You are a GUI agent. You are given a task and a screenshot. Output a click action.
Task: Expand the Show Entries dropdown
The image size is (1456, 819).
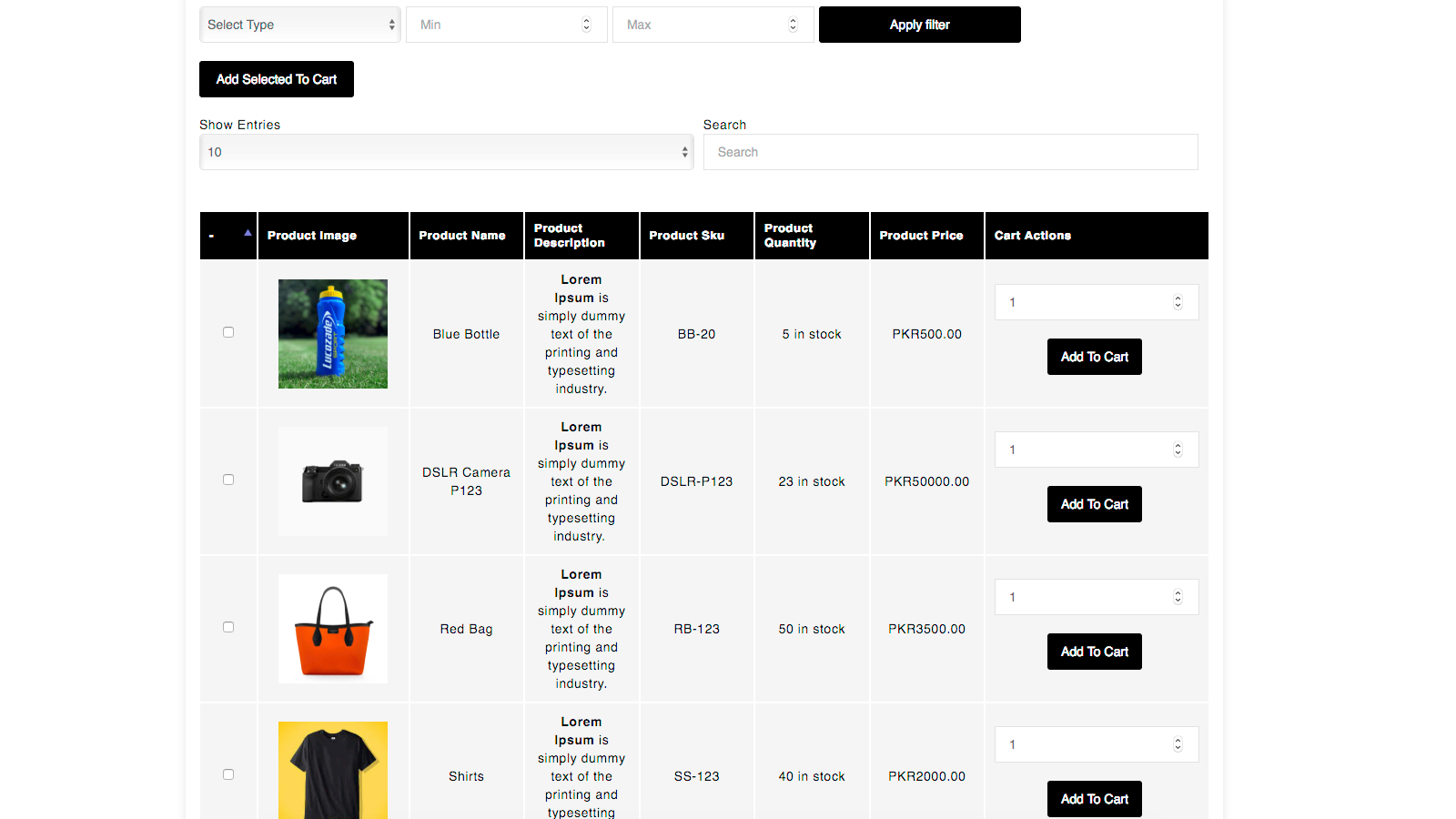coord(446,152)
